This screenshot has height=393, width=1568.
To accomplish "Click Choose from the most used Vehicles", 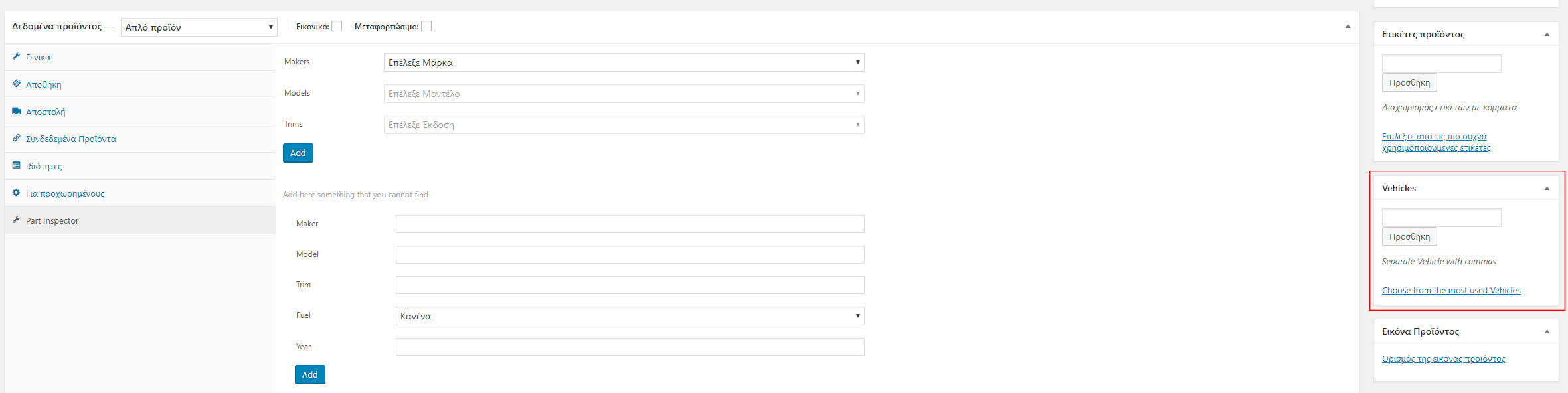I will pos(1451,290).
